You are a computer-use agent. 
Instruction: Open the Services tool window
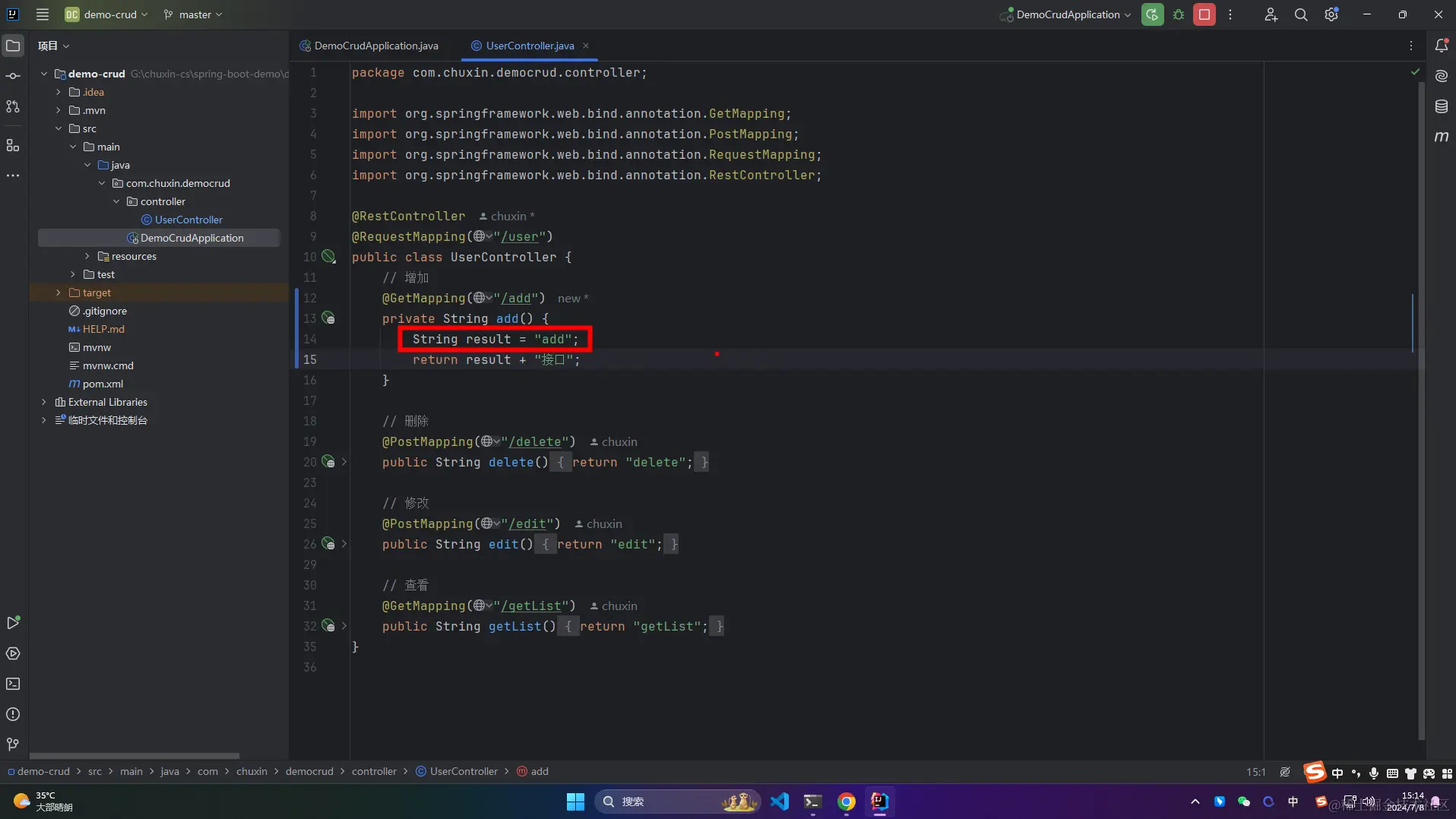click(13, 653)
